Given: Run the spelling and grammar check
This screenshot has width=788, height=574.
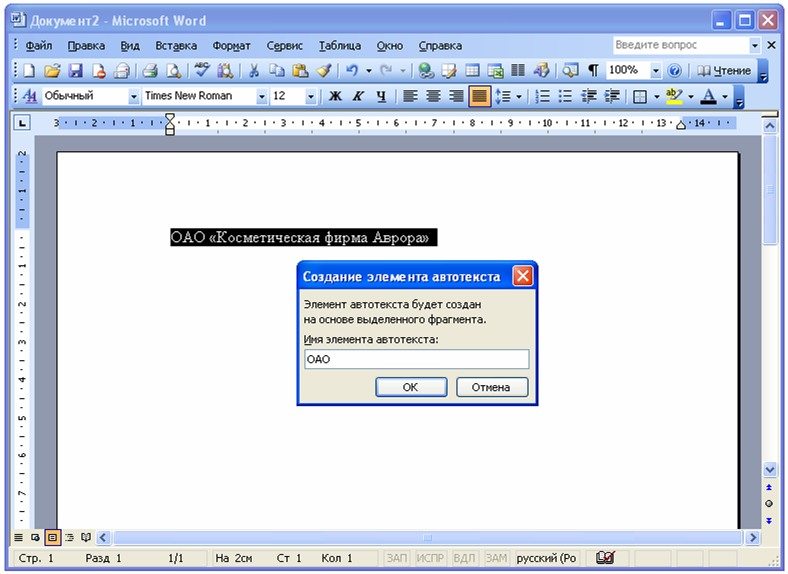Looking at the screenshot, I should tap(202, 70).
